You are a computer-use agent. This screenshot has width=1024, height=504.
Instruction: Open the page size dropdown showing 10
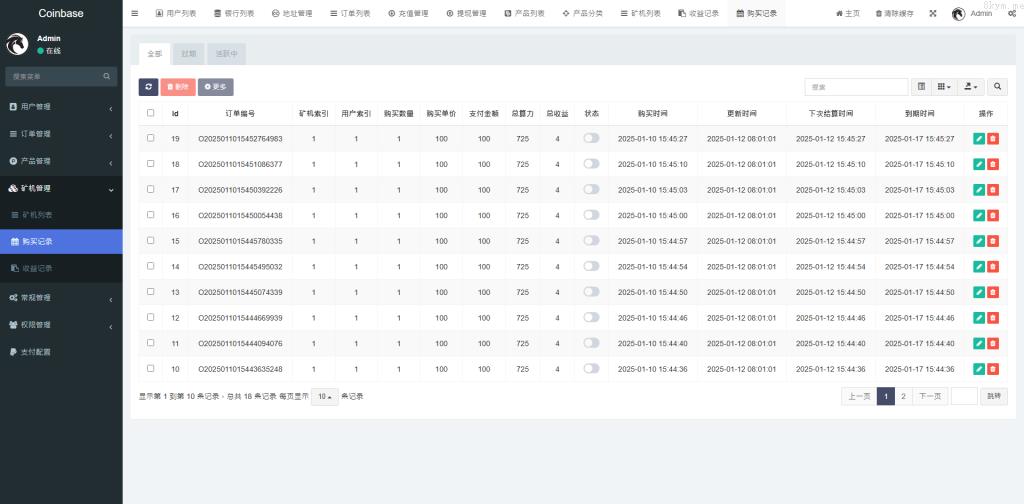point(324,396)
